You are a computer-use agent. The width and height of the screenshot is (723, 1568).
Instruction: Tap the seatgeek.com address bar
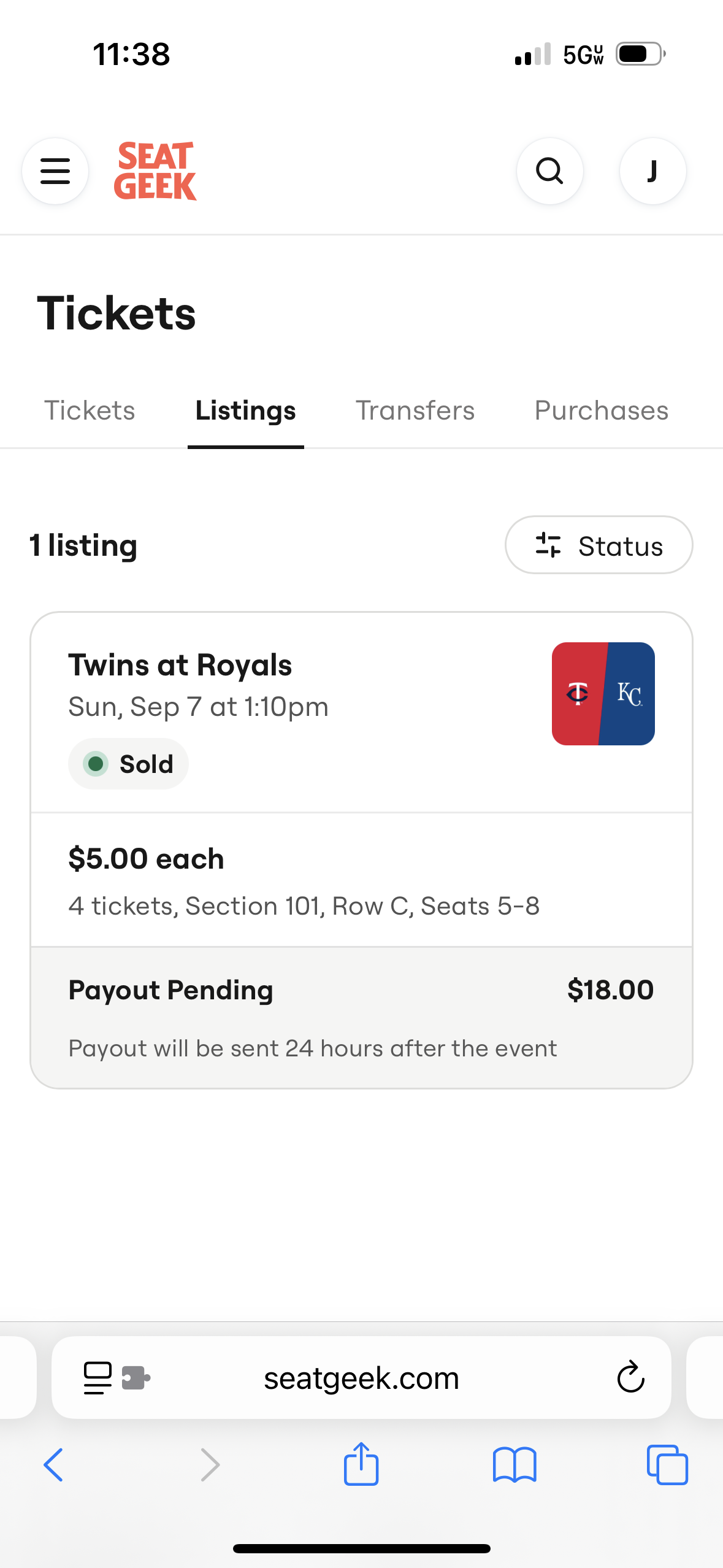[x=361, y=1378]
